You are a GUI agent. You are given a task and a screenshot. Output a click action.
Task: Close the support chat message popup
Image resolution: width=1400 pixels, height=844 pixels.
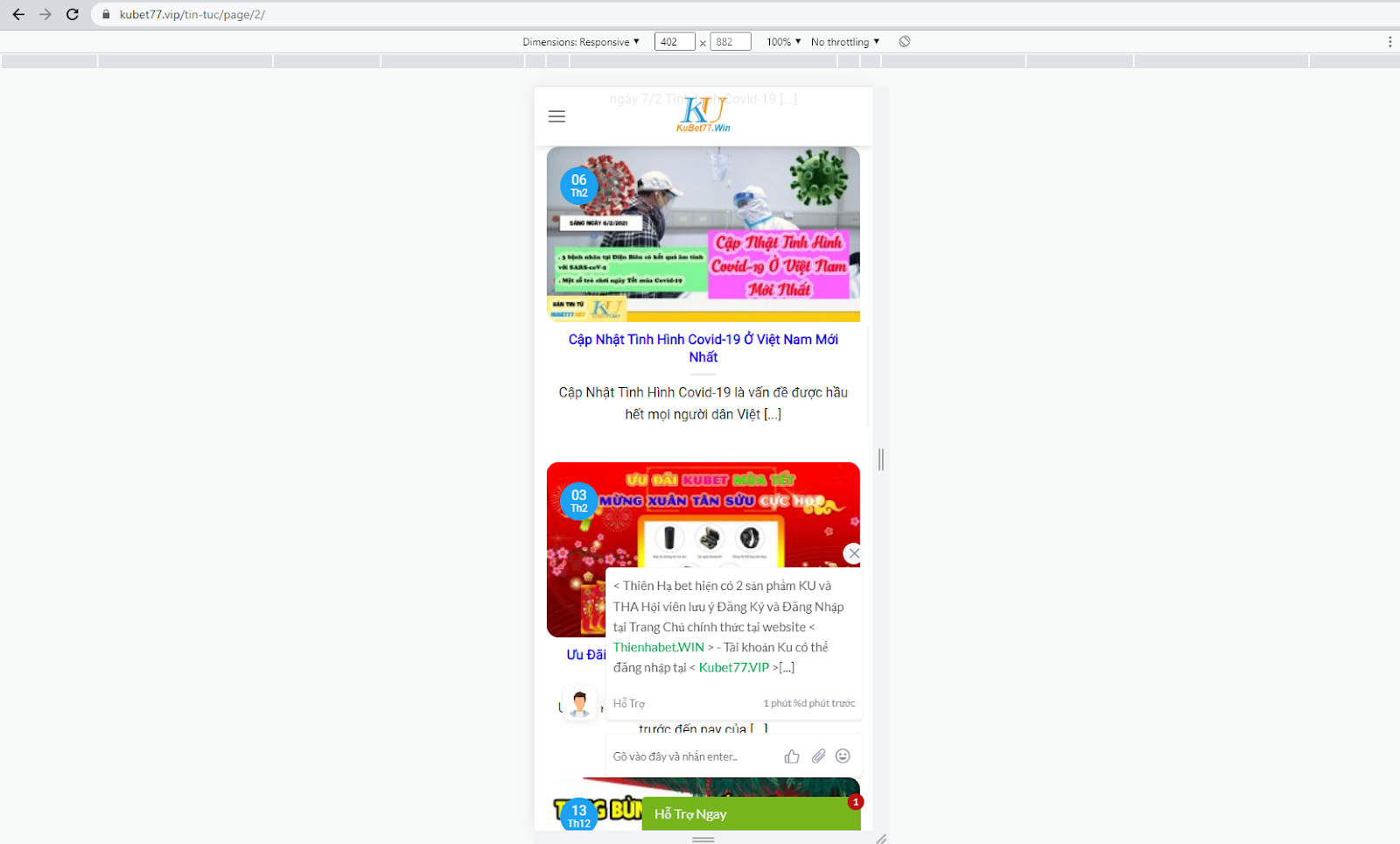(854, 553)
